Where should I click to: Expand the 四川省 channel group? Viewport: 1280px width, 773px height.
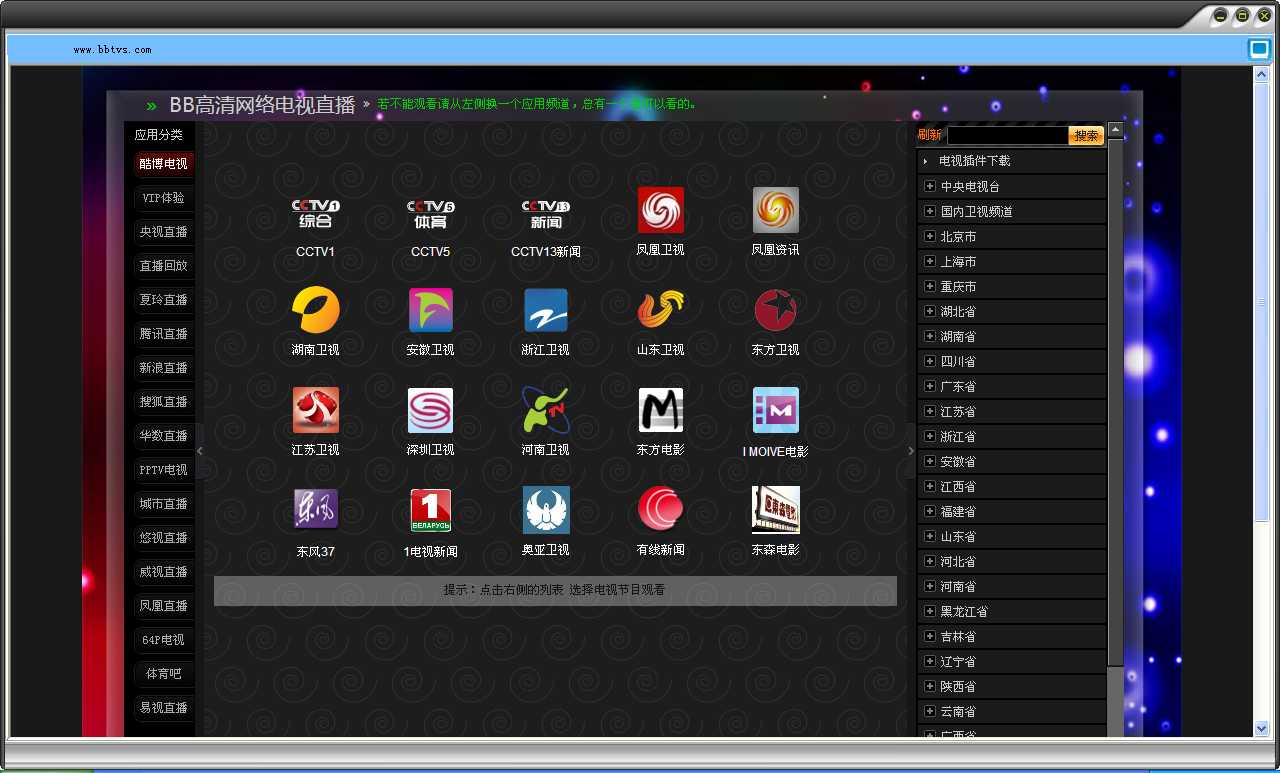click(x=1012, y=361)
